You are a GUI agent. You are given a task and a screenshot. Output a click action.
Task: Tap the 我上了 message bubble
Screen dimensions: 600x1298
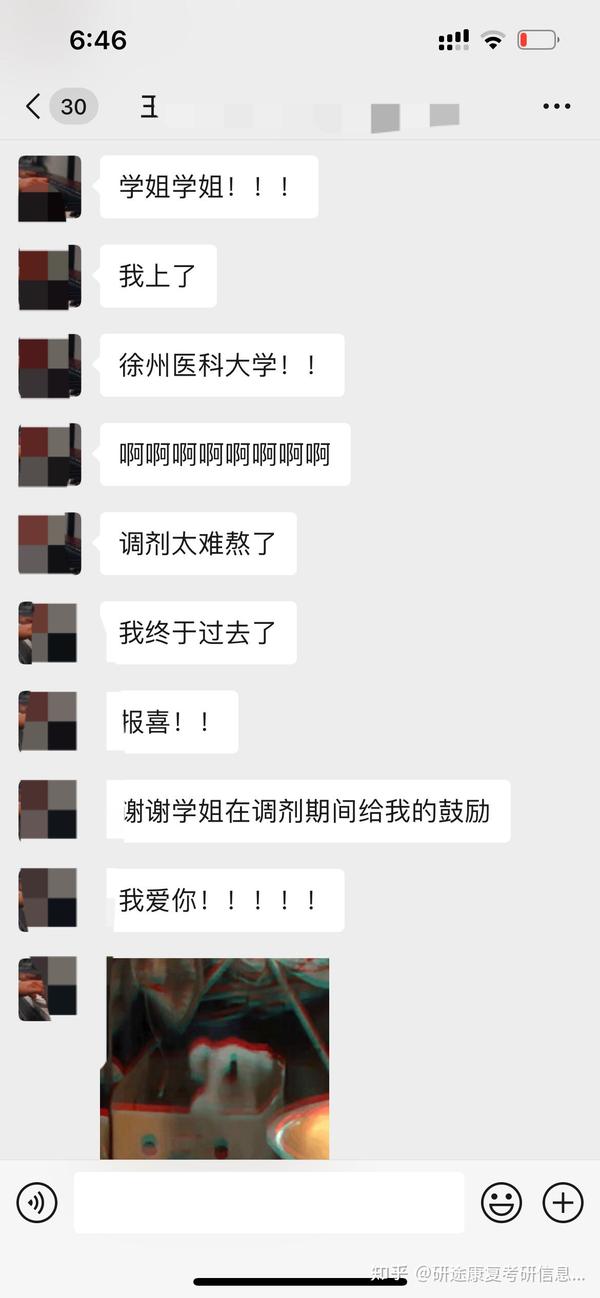coord(158,276)
